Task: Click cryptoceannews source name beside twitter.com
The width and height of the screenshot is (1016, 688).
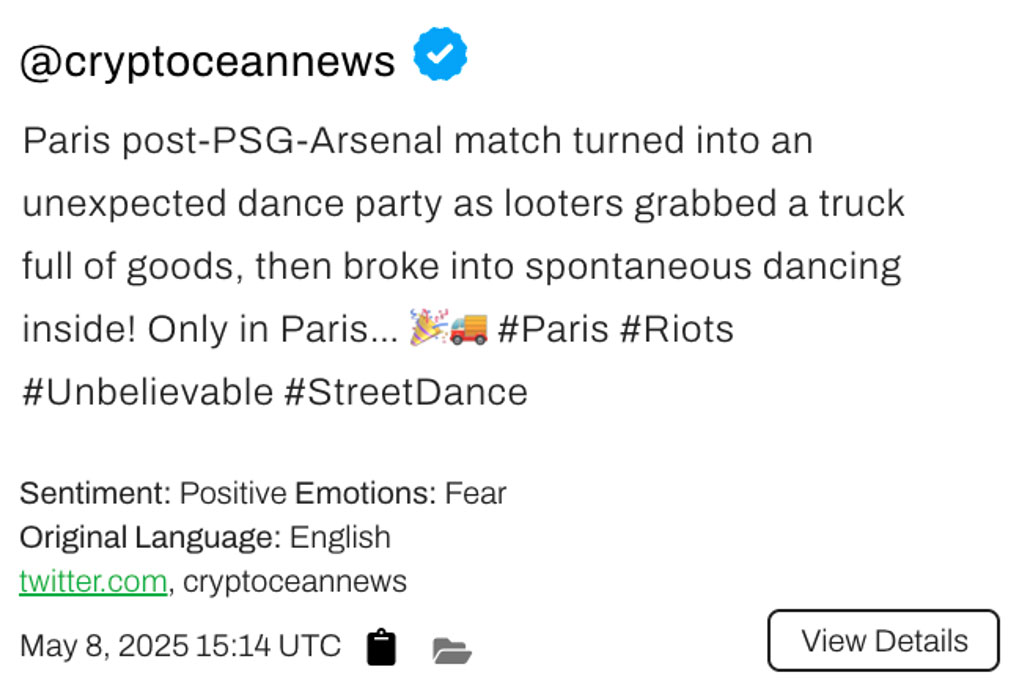Action: [295, 581]
